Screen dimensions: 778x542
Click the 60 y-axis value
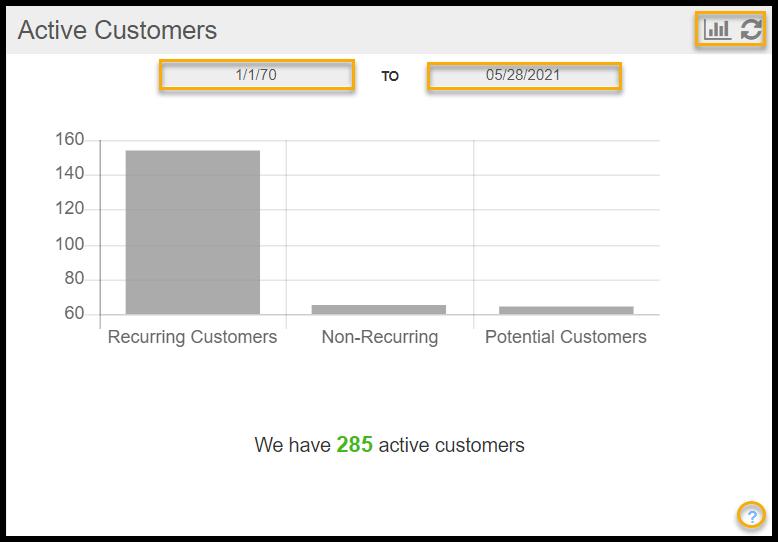[75, 314]
